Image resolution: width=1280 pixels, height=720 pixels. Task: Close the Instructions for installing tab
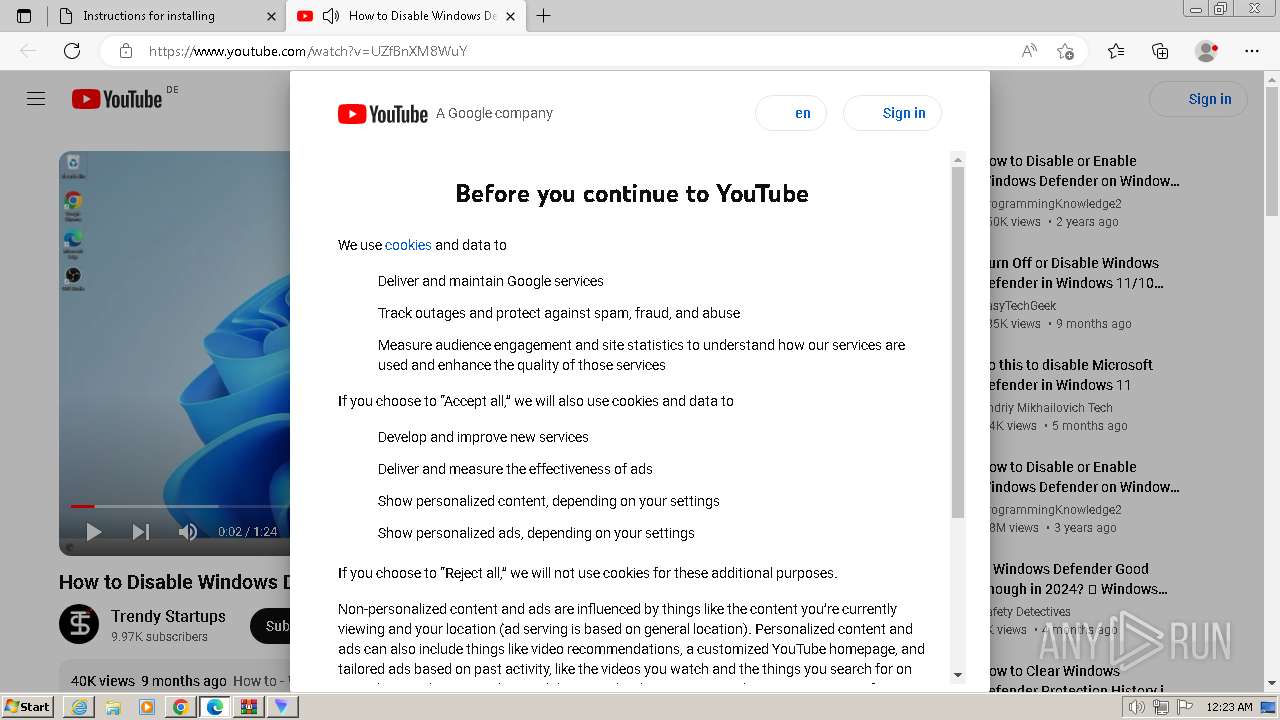[x=271, y=16]
